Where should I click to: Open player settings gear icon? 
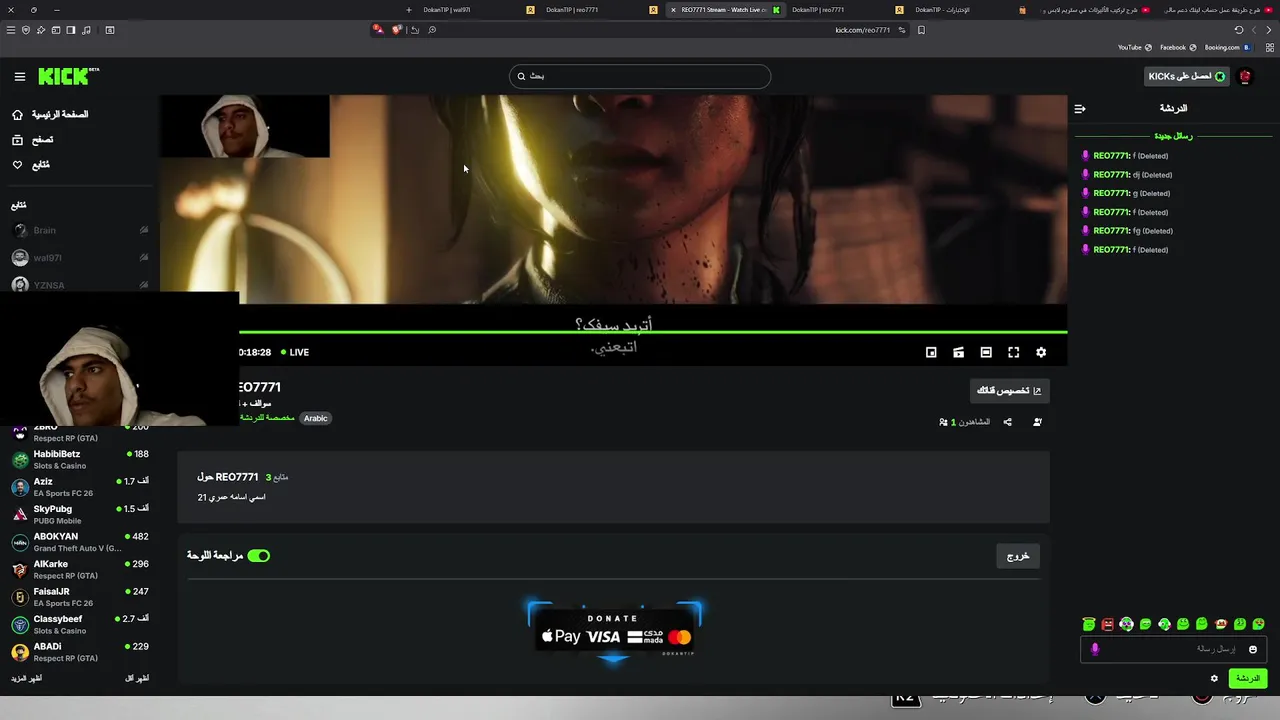point(1041,352)
